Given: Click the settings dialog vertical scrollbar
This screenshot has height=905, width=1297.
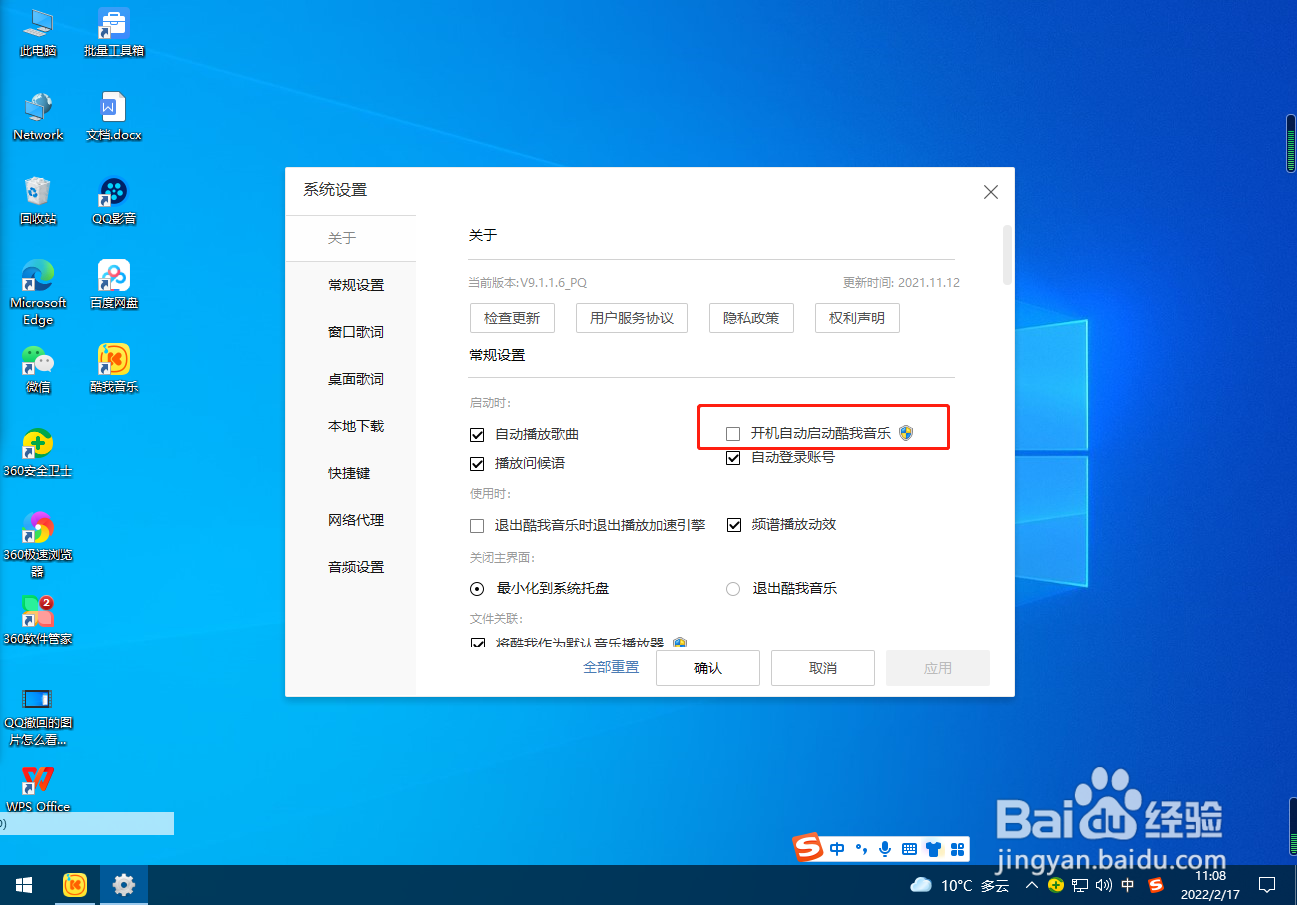Looking at the screenshot, I should 1007,255.
